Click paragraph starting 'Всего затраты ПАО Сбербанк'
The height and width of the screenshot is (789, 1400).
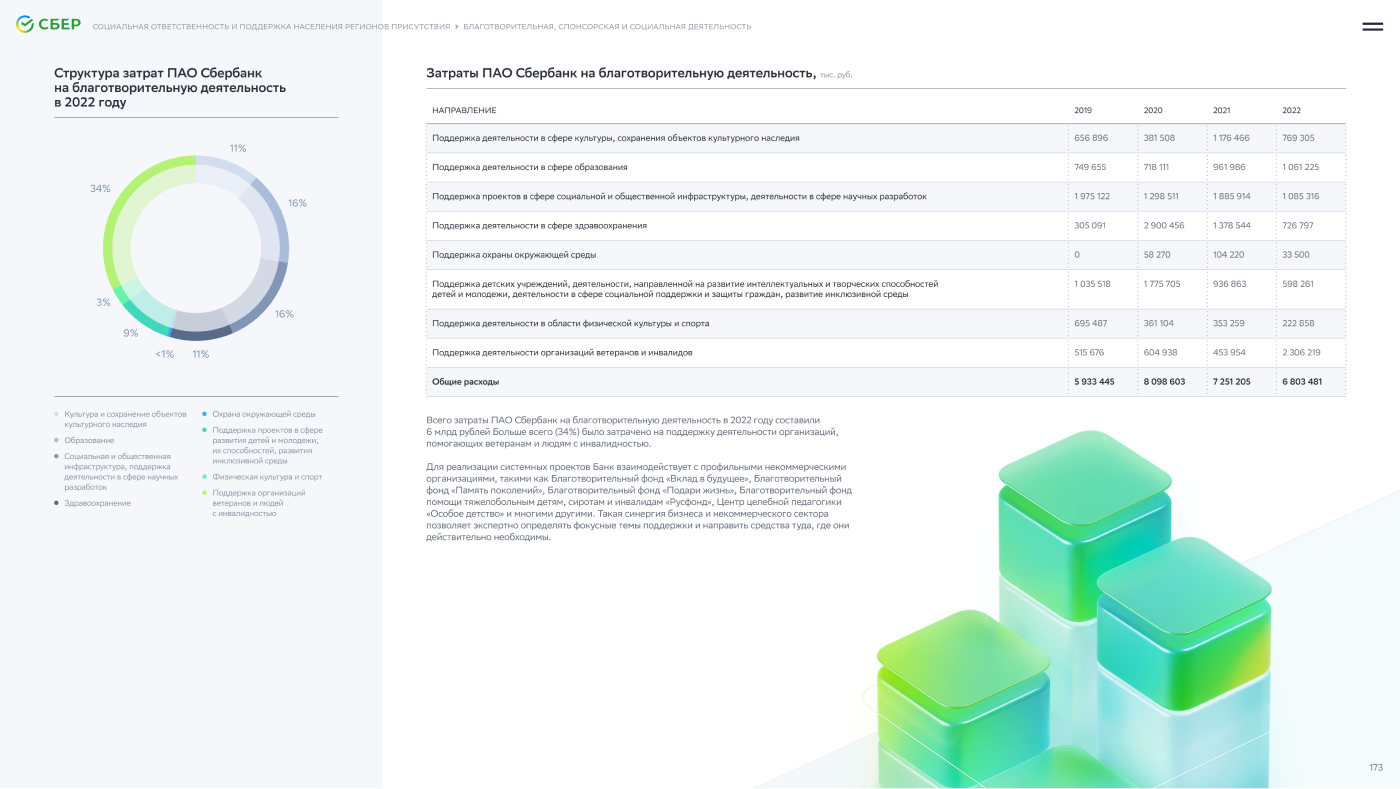632,432
